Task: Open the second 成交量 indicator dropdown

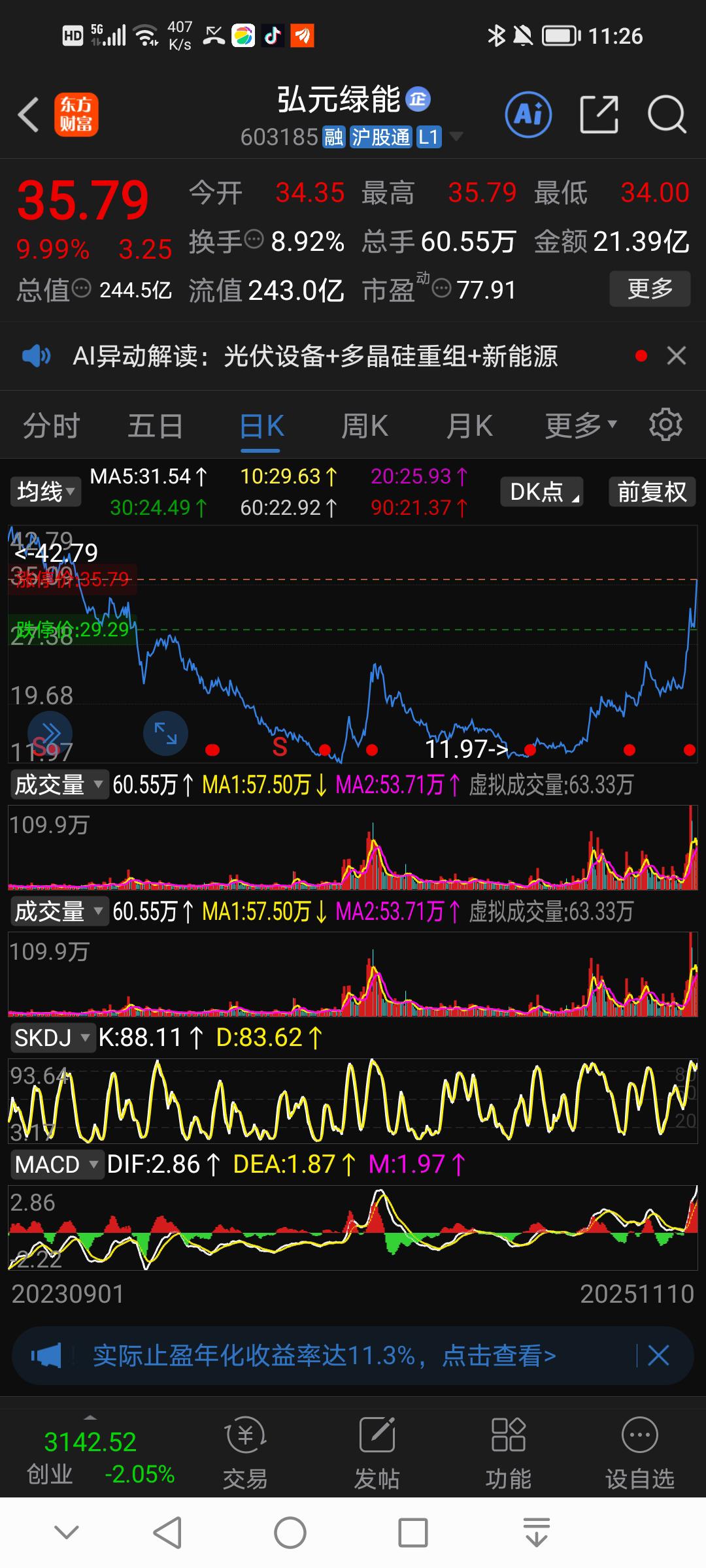Action: tap(59, 911)
